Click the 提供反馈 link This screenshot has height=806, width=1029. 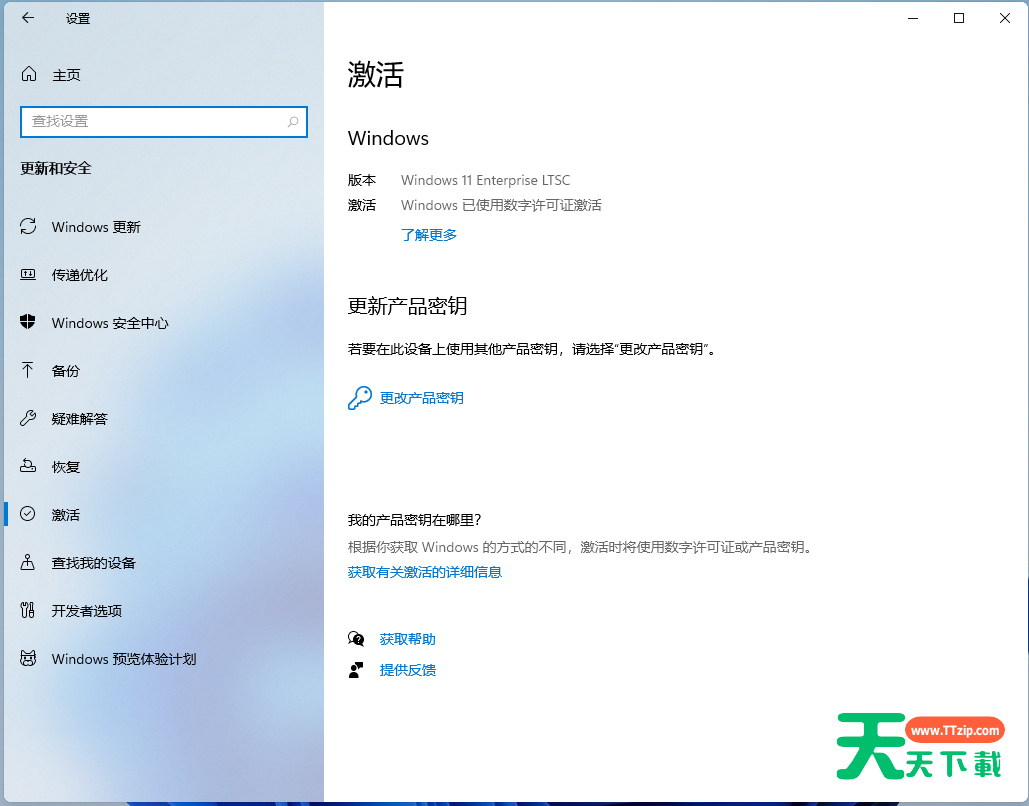tap(408, 669)
